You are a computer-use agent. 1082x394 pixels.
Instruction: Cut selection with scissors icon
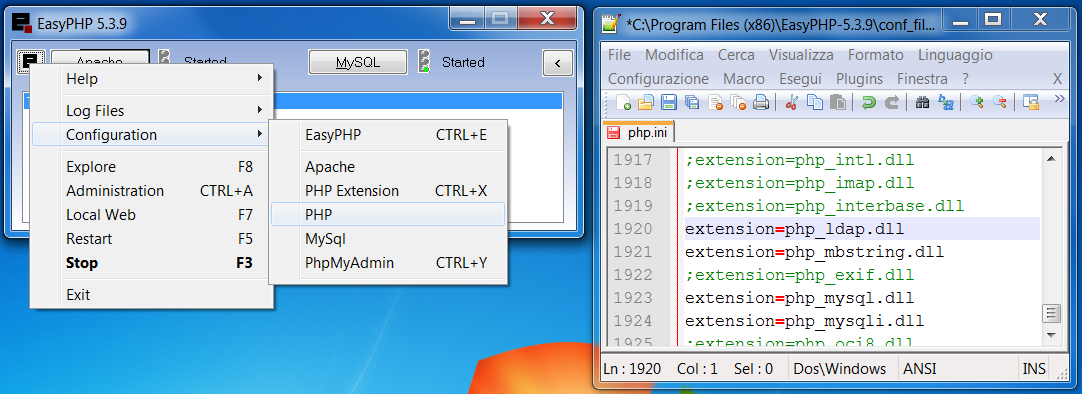click(x=791, y=103)
